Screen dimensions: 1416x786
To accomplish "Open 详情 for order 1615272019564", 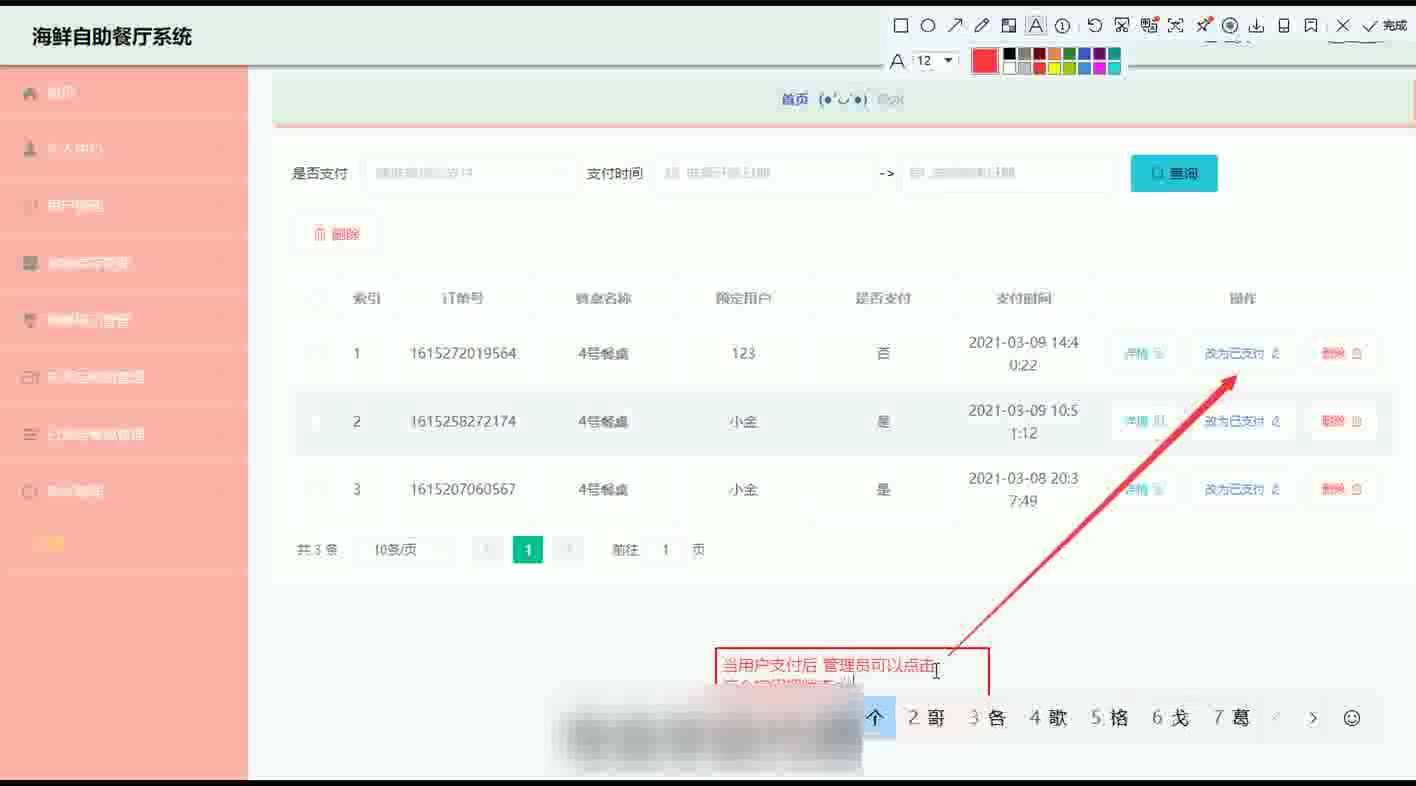I will coord(1143,354).
